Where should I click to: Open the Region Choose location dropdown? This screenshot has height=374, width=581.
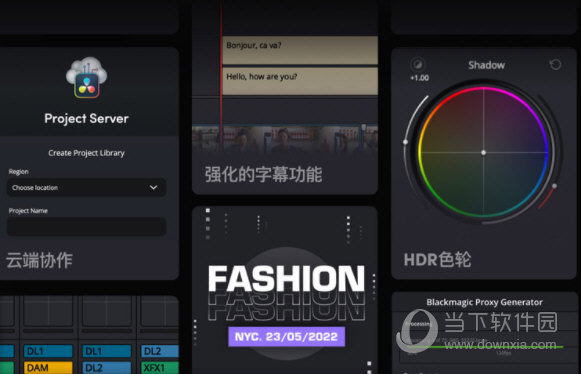coord(86,188)
